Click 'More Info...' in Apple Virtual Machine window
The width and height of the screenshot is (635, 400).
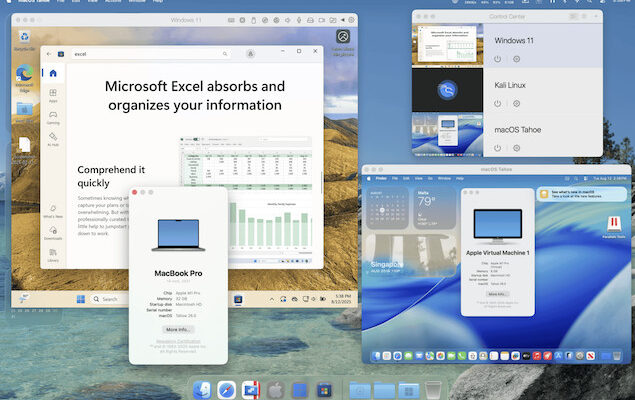497,294
